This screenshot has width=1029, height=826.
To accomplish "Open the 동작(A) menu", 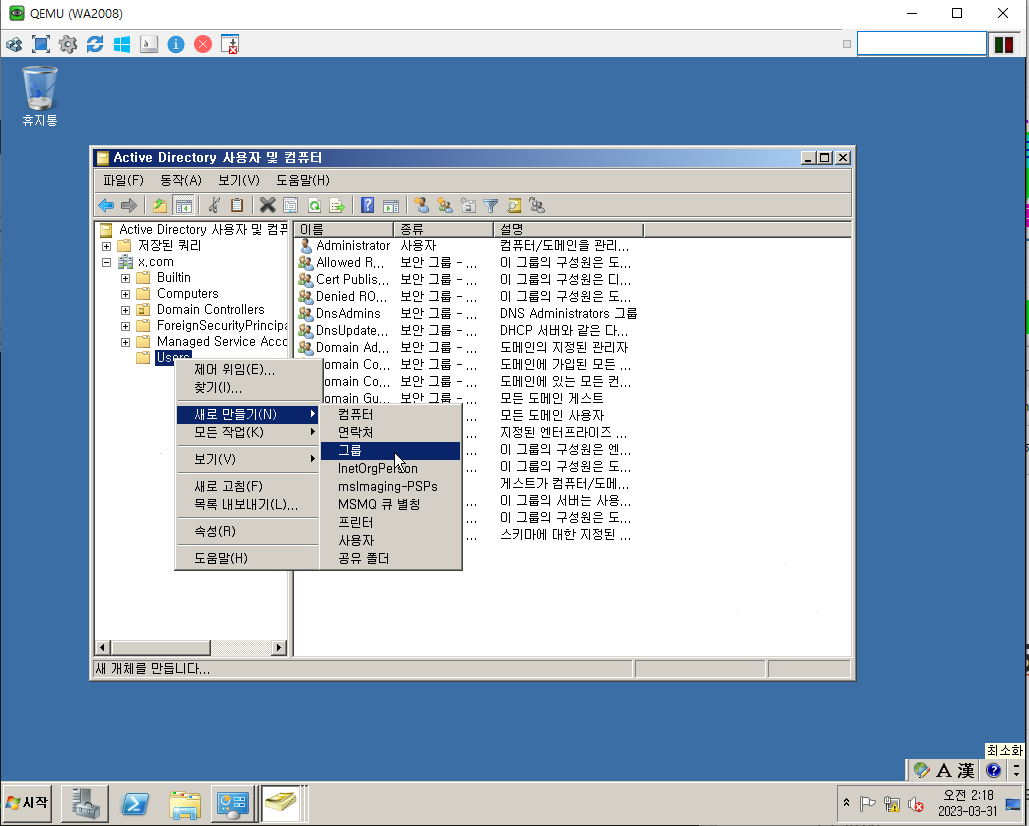I will pos(180,180).
